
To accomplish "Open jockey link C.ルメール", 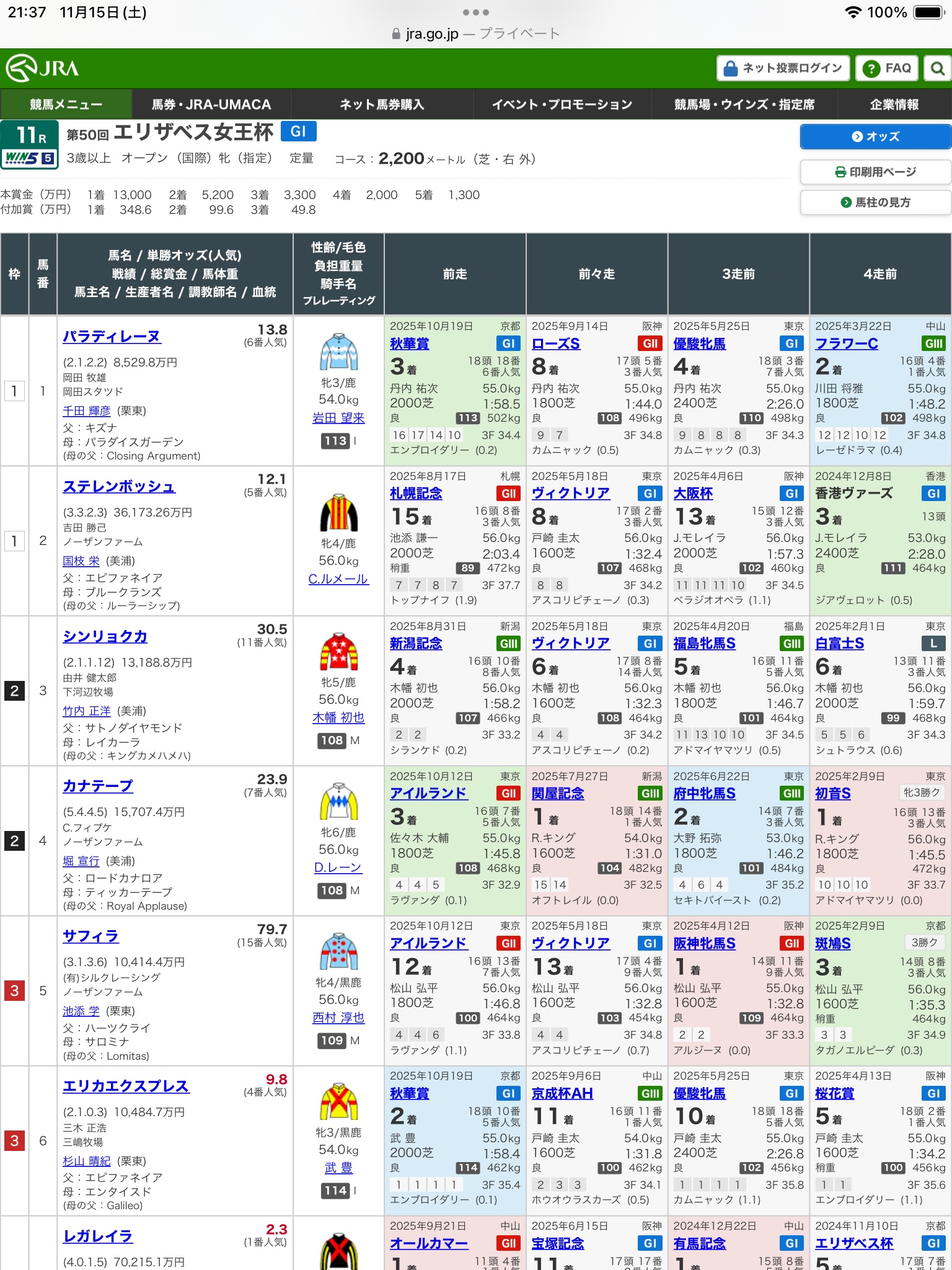I will click(x=338, y=579).
